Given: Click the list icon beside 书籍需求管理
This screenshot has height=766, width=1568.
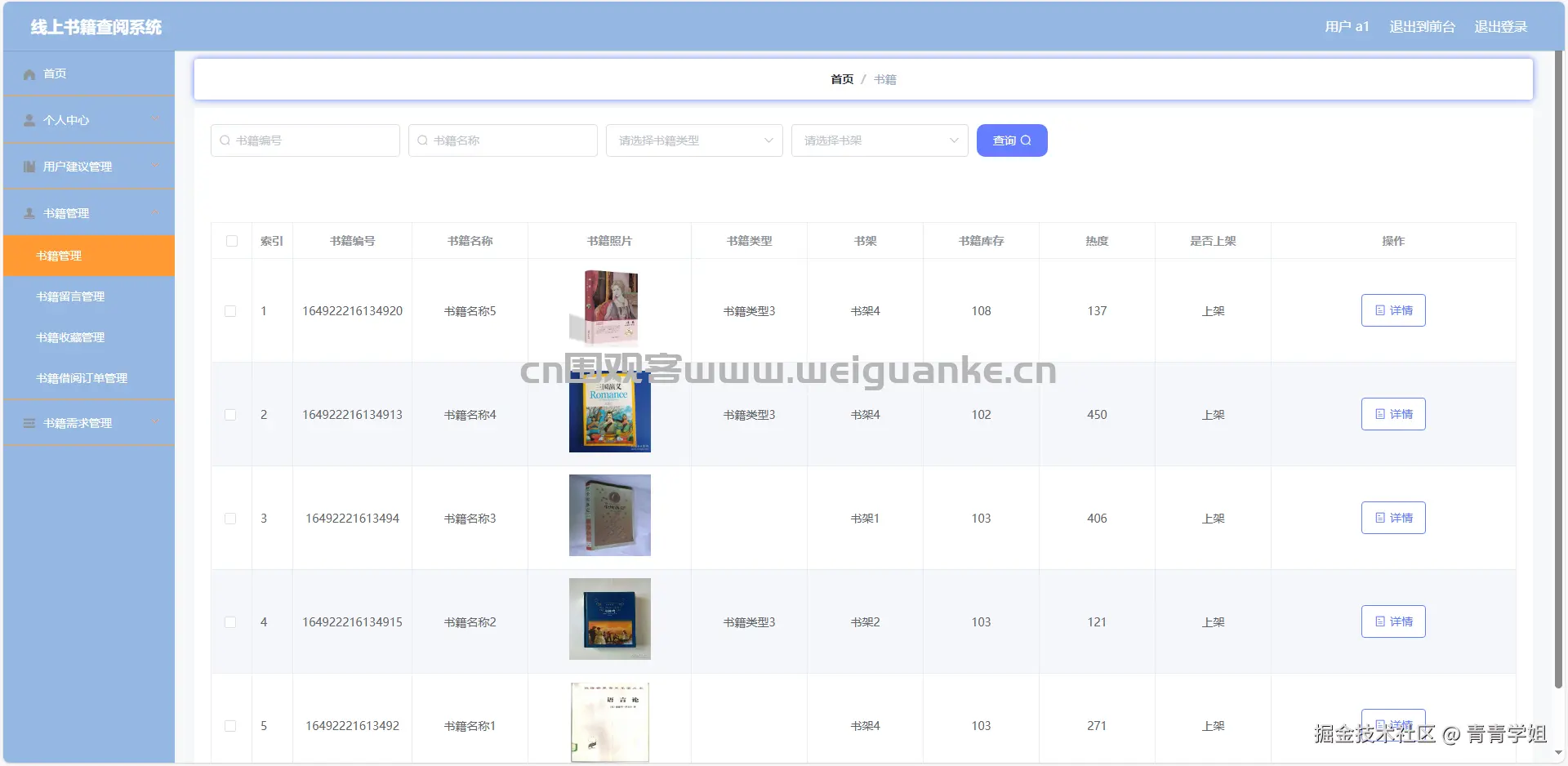Looking at the screenshot, I should click(x=29, y=422).
